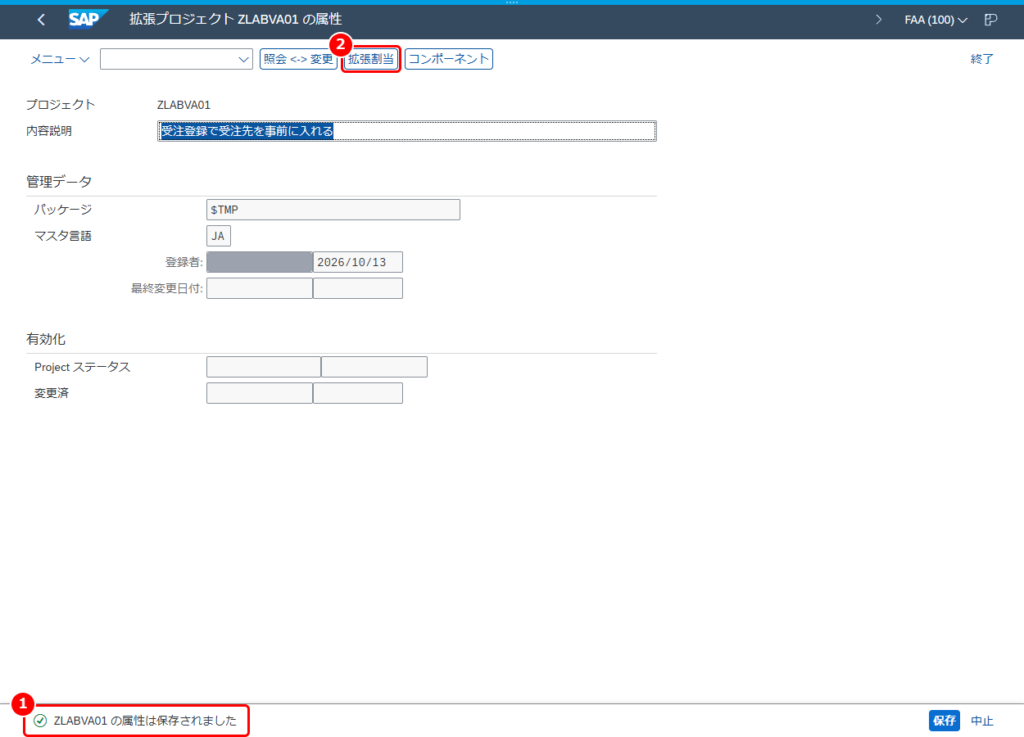Open the FAA (100) system dropdown
This screenshot has width=1024, height=737.
click(x=935, y=20)
